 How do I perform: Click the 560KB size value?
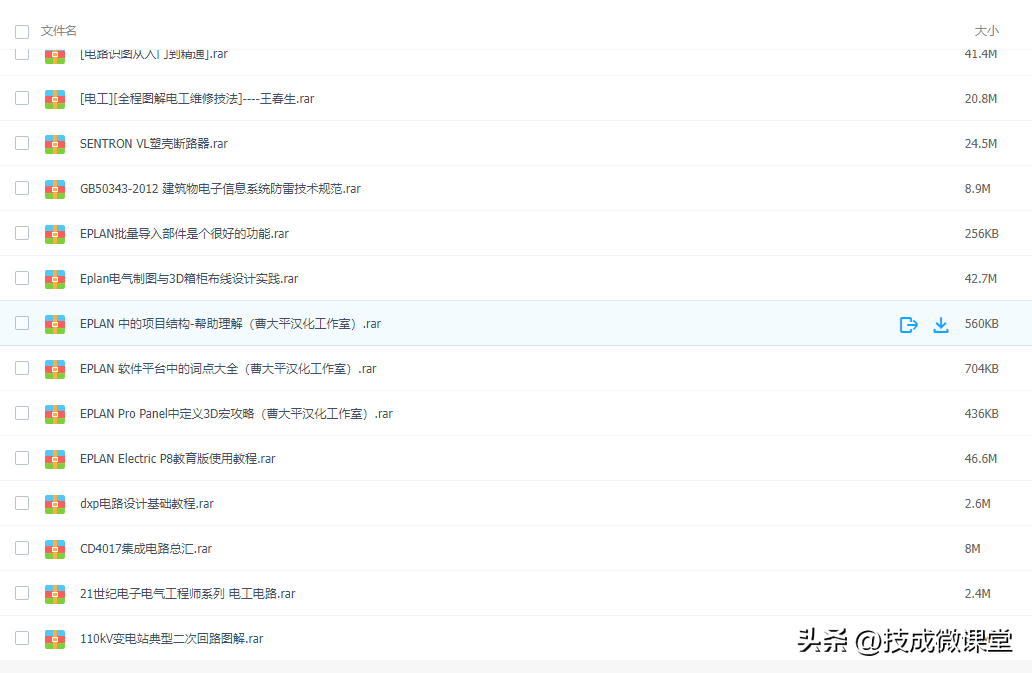[x=981, y=324]
